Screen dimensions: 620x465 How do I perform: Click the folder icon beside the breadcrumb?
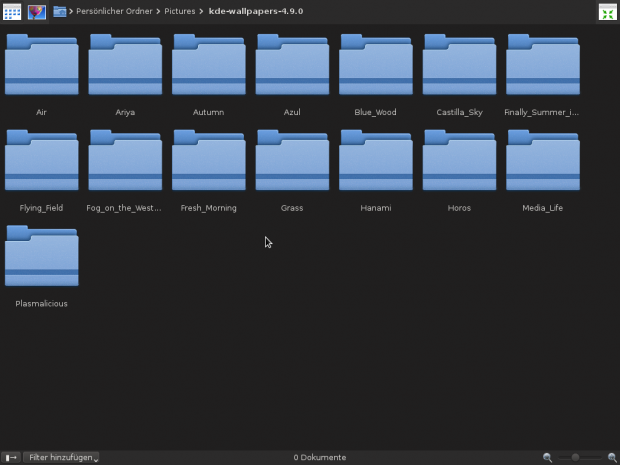click(60, 11)
